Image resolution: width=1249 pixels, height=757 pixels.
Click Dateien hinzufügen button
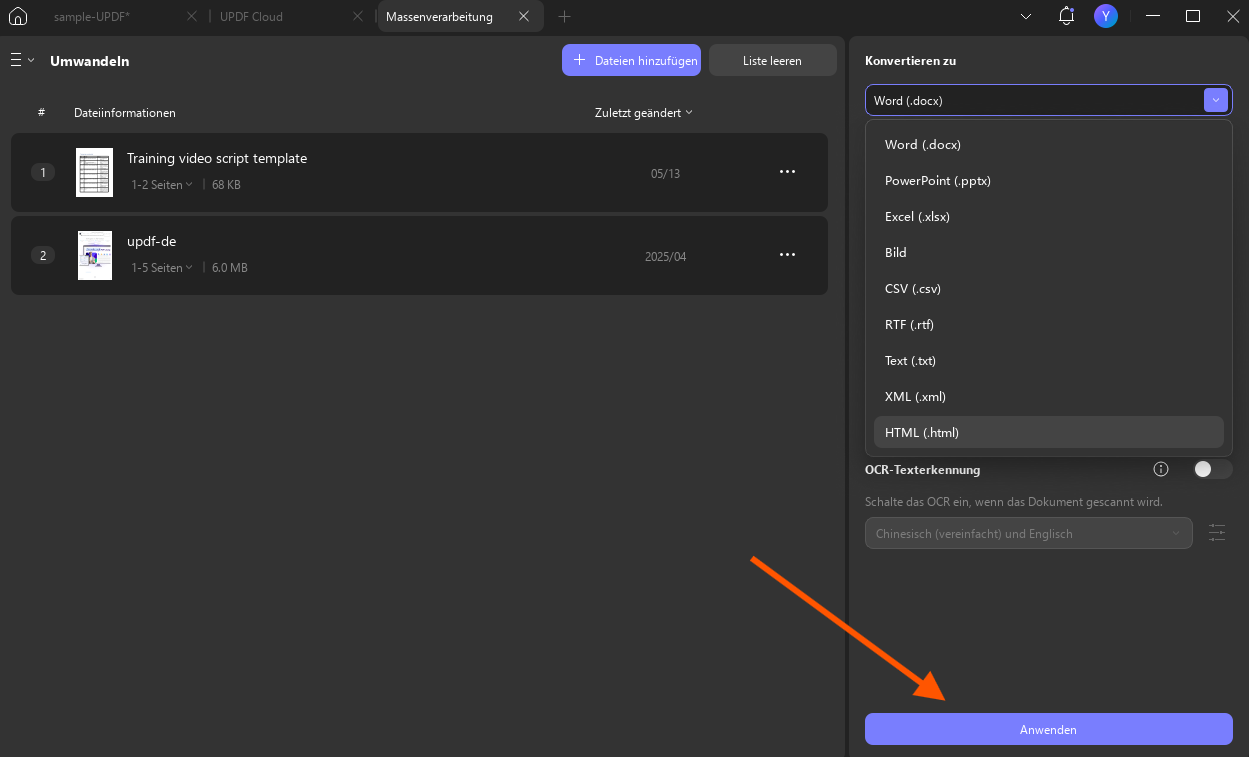pos(631,60)
